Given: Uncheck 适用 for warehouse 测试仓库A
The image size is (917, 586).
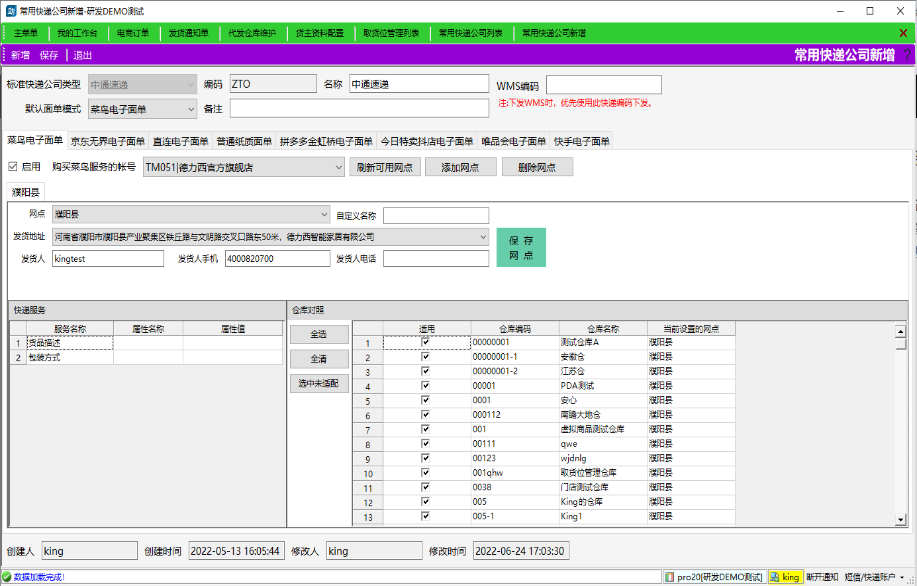Looking at the screenshot, I should 426,342.
